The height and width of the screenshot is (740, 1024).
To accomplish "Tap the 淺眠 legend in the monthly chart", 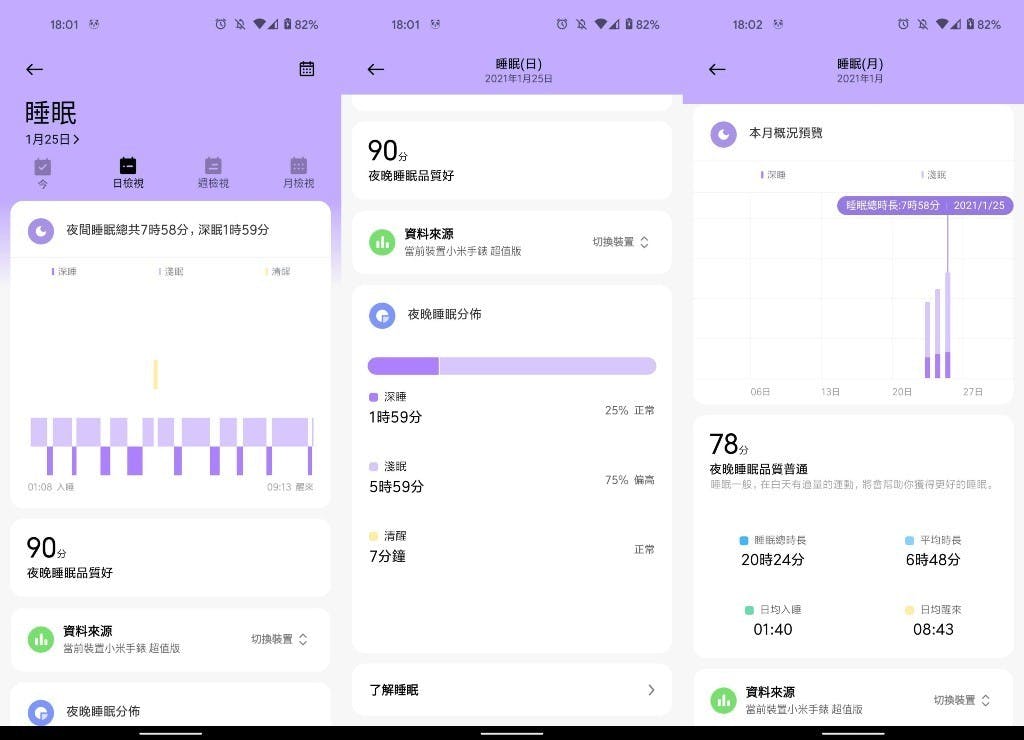I will coord(933,175).
